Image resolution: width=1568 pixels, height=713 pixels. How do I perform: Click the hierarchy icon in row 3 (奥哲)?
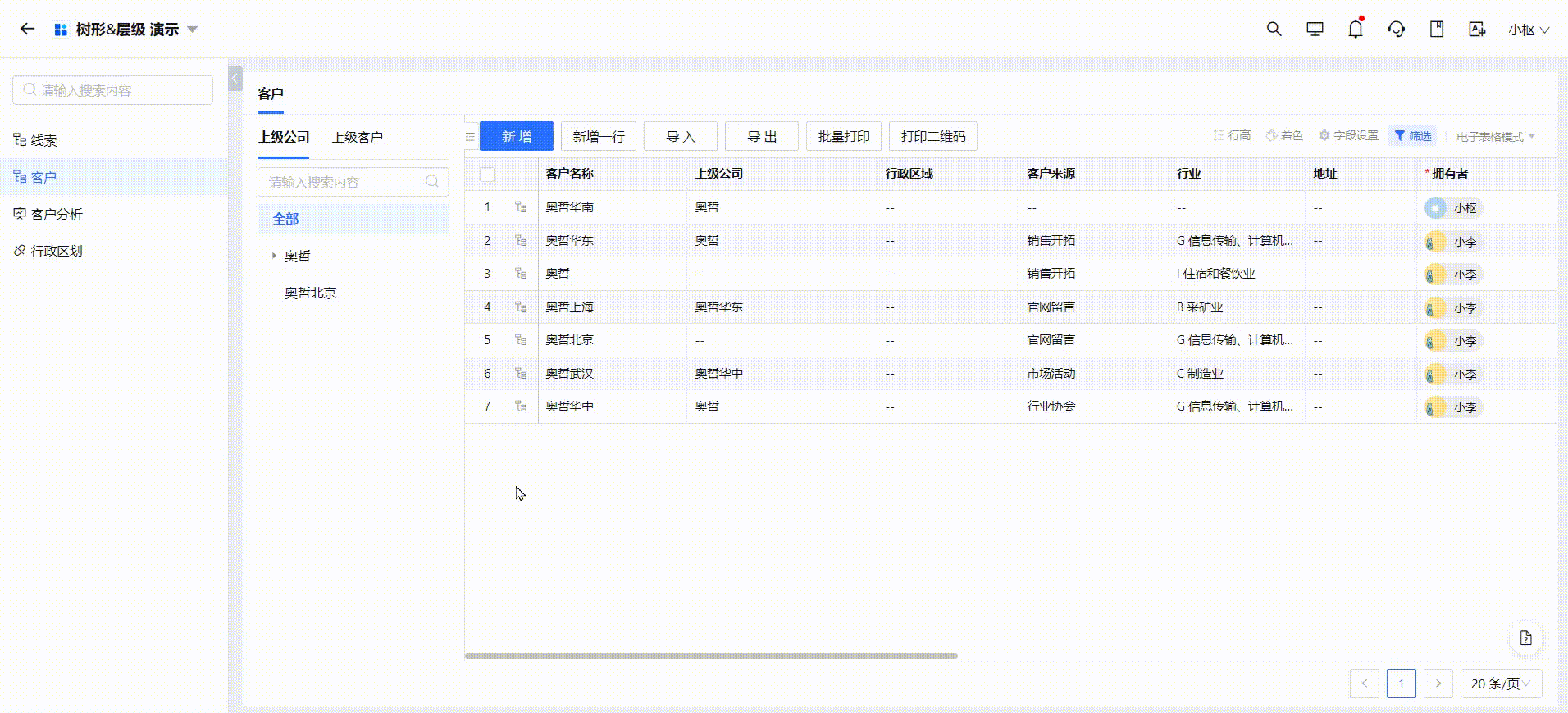pyautogui.click(x=521, y=274)
